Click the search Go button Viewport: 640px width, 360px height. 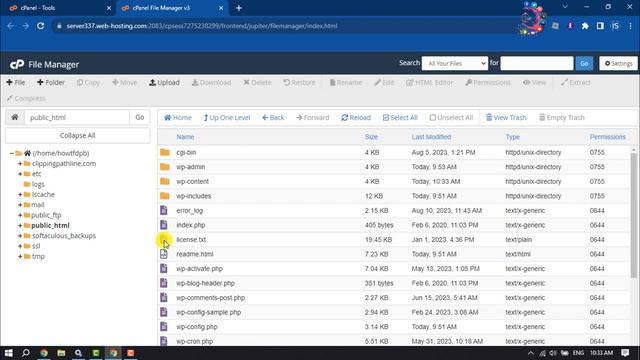point(584,63)
